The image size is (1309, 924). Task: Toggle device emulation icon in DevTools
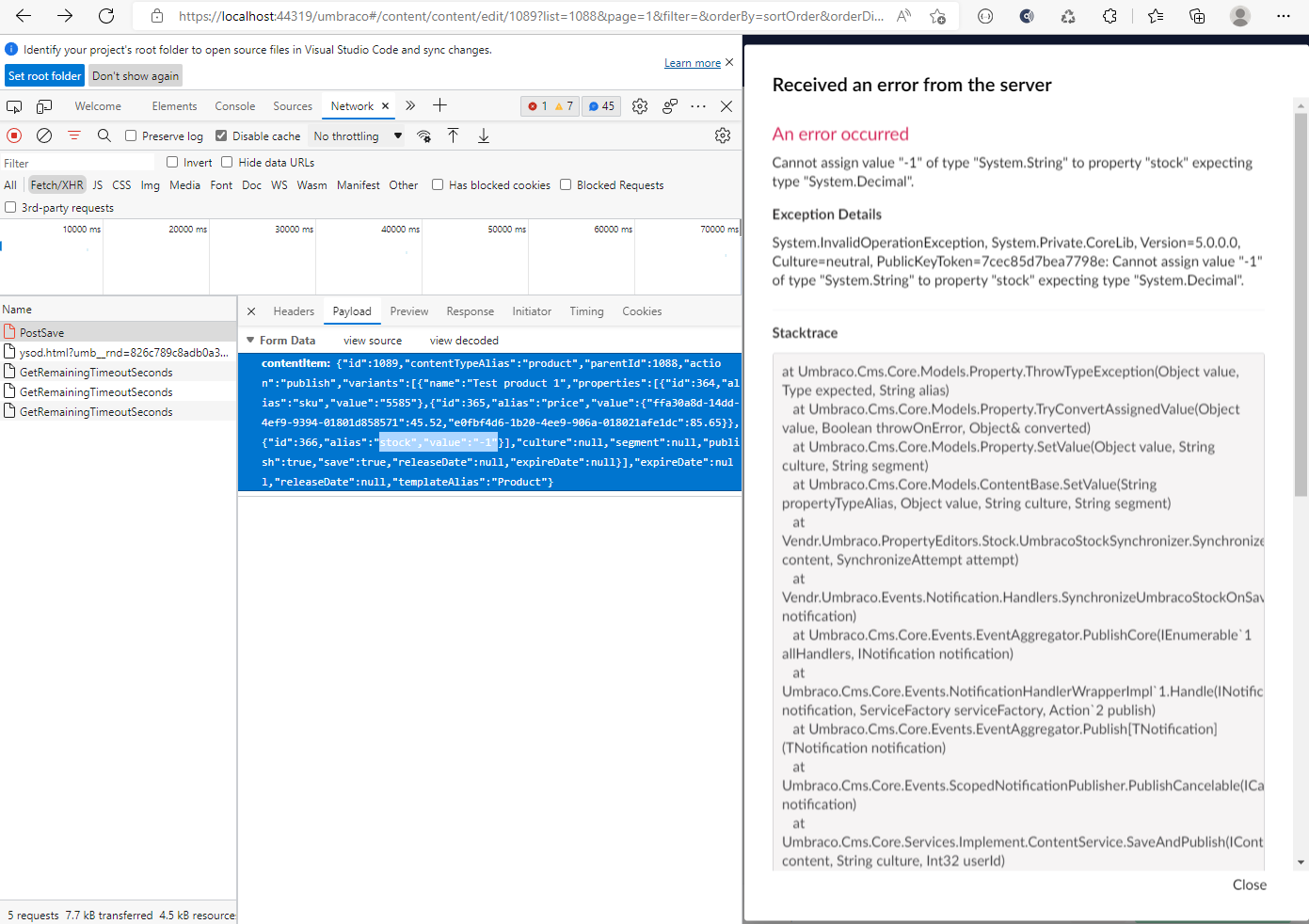click(44, 106)
